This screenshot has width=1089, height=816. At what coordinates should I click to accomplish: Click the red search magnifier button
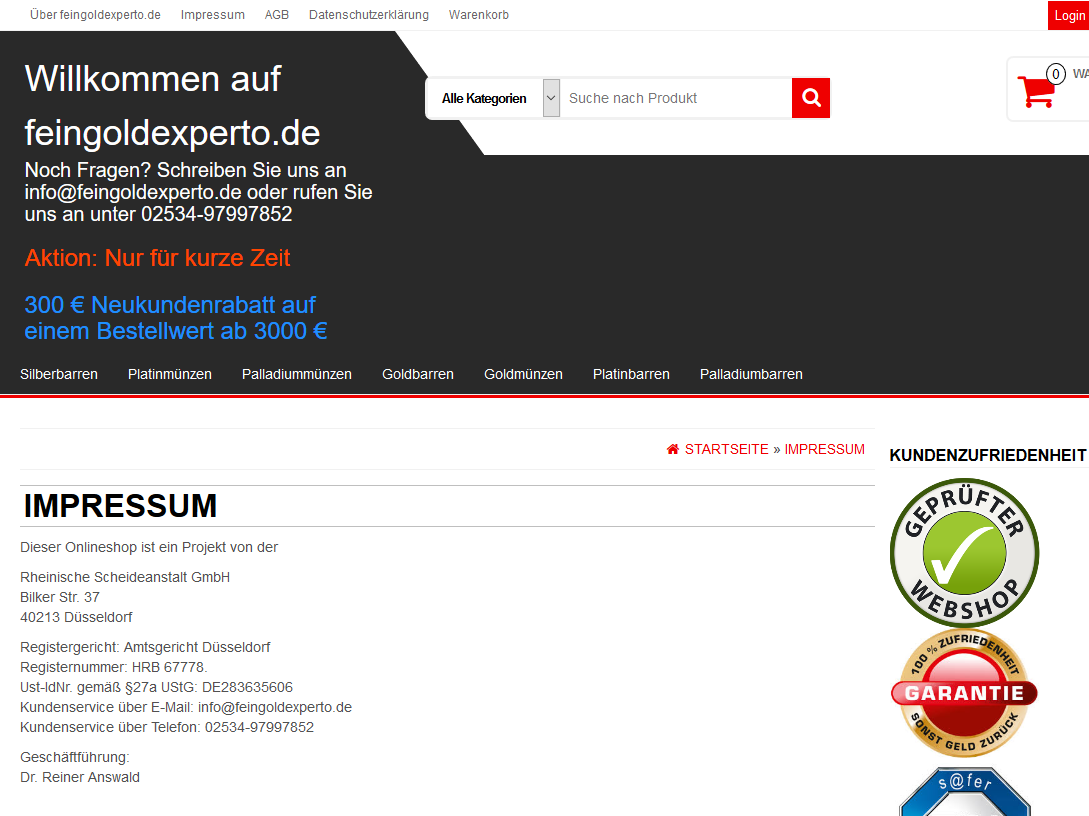click(810, 98)
